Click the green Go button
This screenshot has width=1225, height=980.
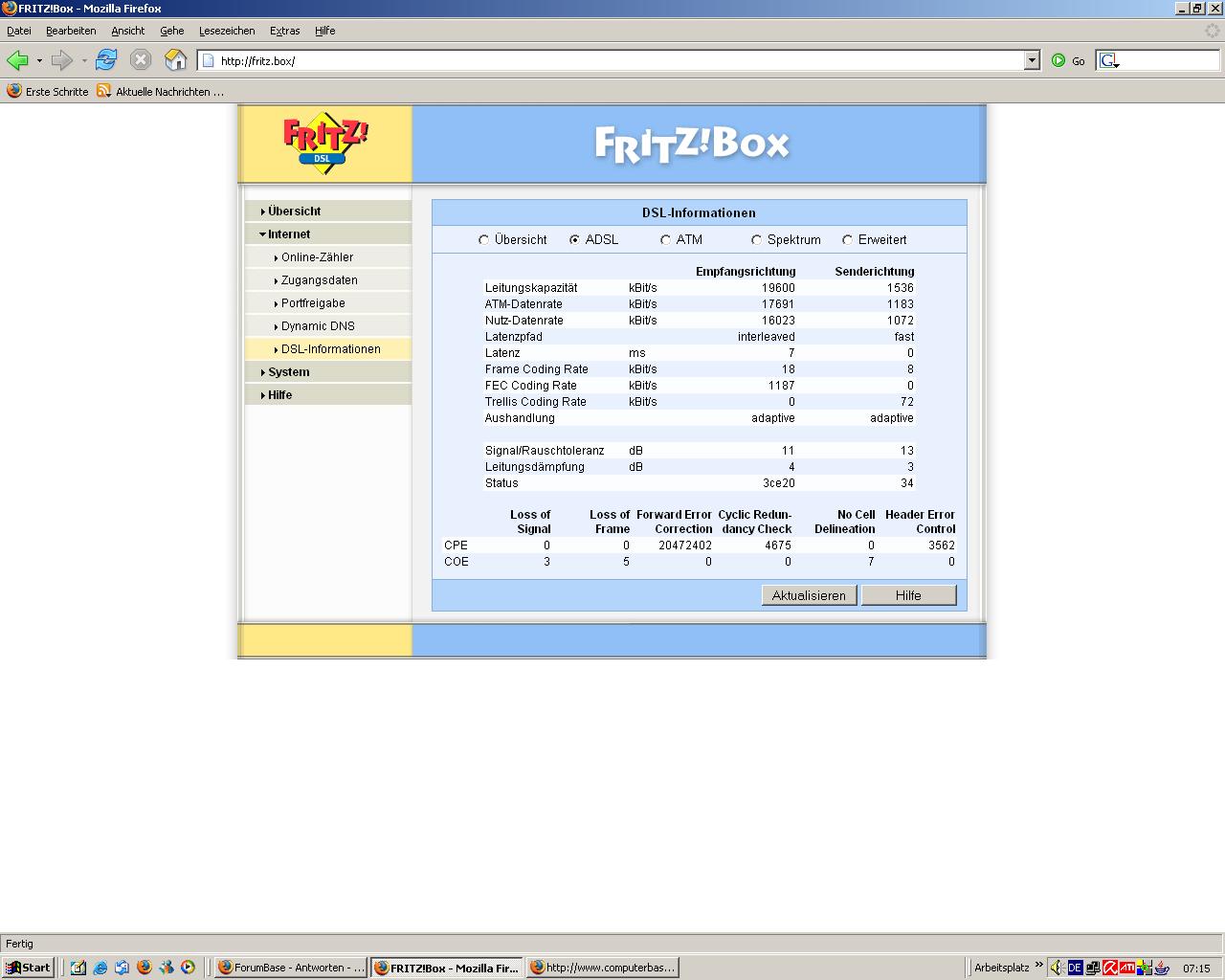click(x=1068, y=60)
